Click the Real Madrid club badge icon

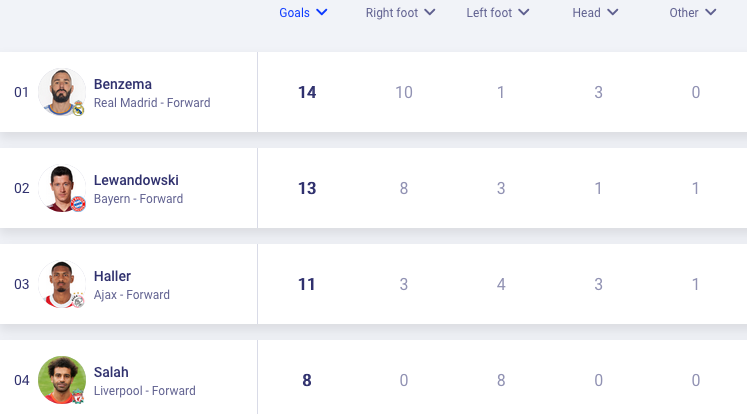[78, 108]
